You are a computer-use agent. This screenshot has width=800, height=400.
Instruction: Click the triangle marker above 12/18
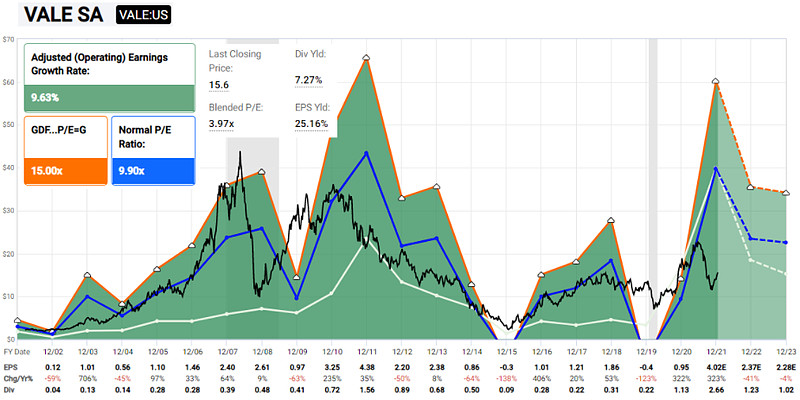coord(611,219)
